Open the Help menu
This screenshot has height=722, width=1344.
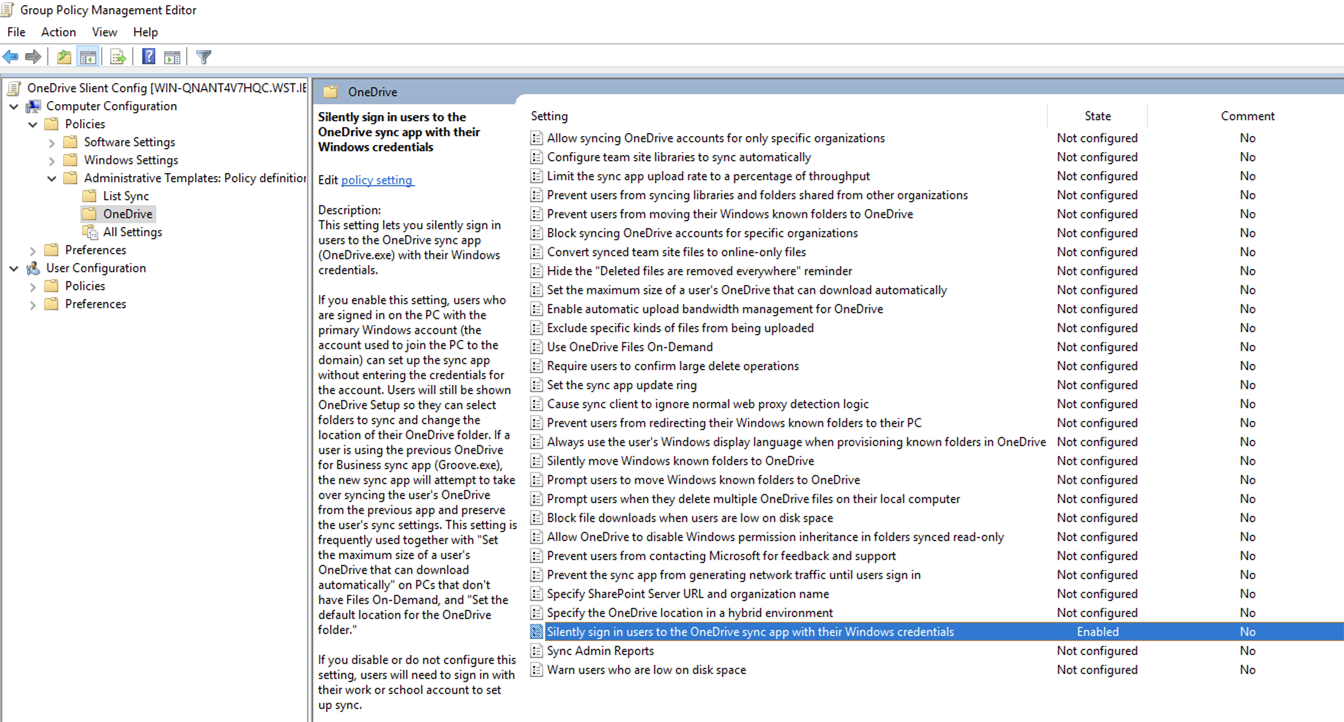[x=146, y=32]
